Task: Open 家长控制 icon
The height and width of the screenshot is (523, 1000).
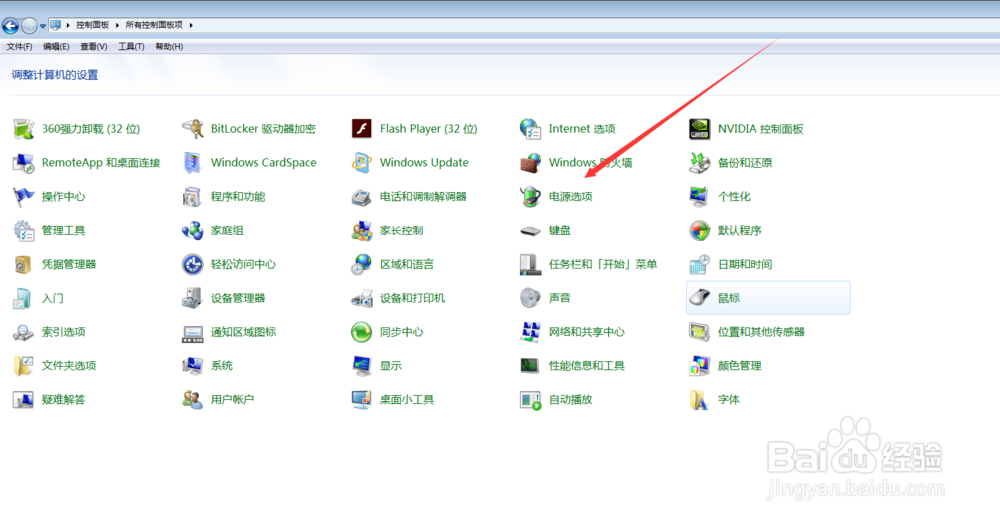Action: 362,230
